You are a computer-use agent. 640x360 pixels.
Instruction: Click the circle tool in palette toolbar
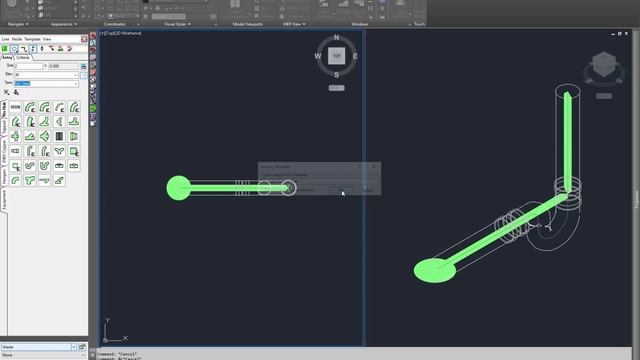click(14, 49)
